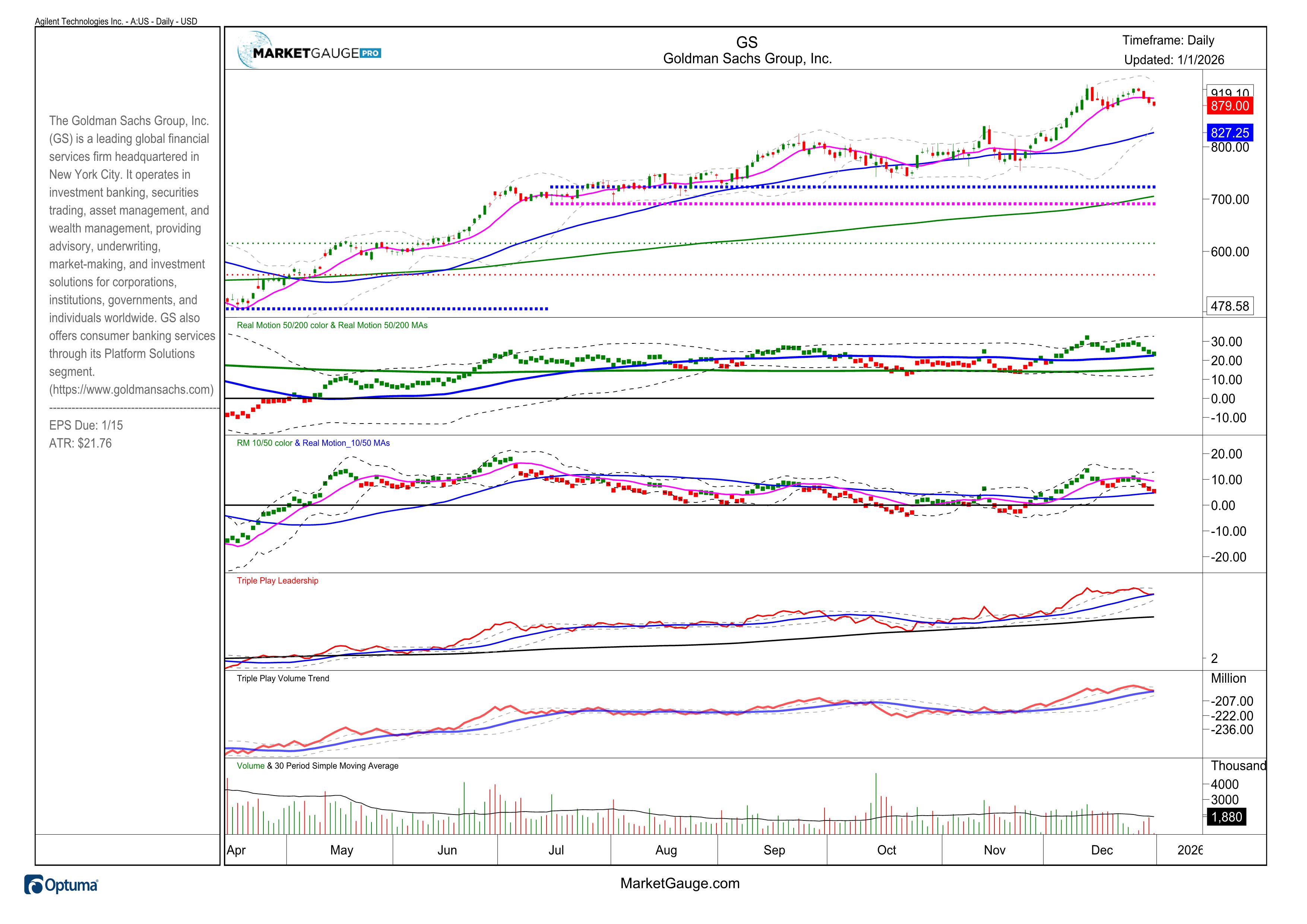The height and width of the screenshot is (924, 1307).
Task: Open the goldmansachs.com URL in description
Action: click(x=132, y=390)
